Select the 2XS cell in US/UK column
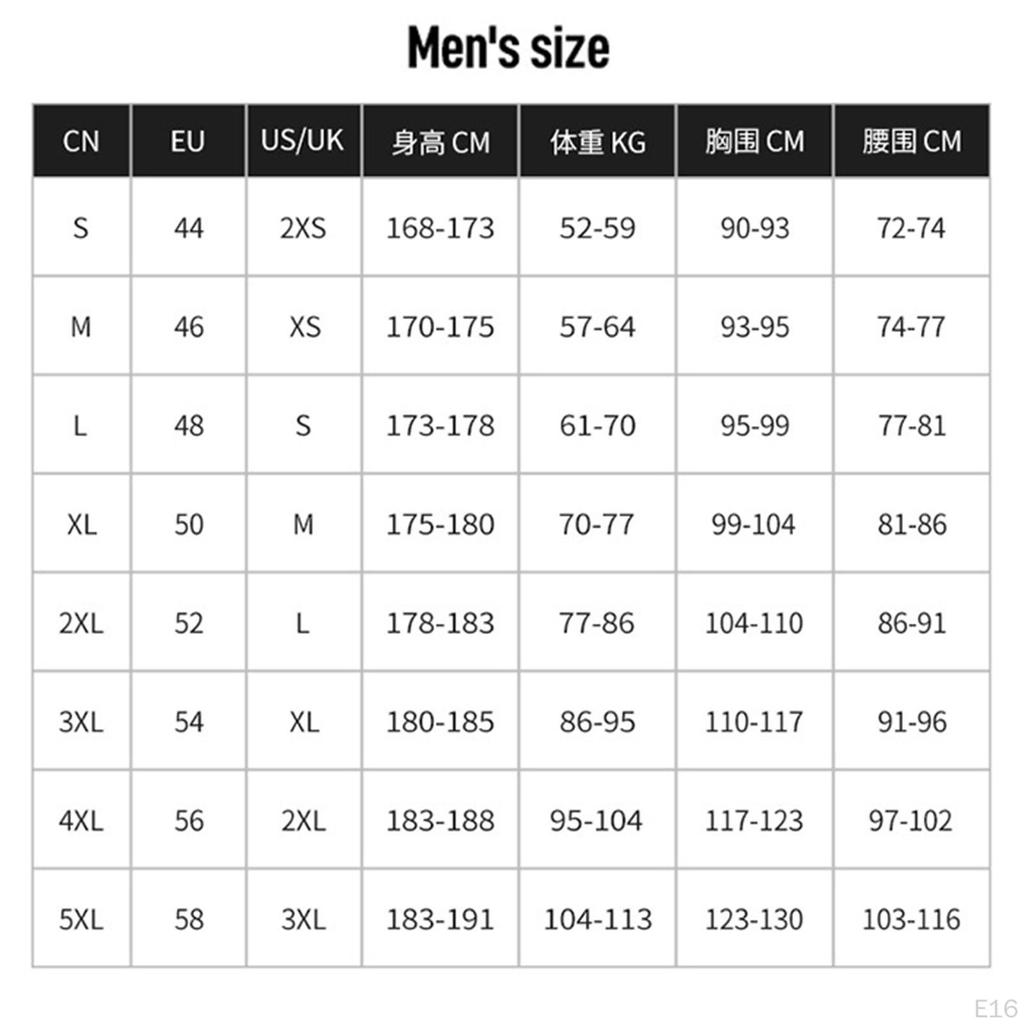The image size is (1024, 1024). coord(303,228)
